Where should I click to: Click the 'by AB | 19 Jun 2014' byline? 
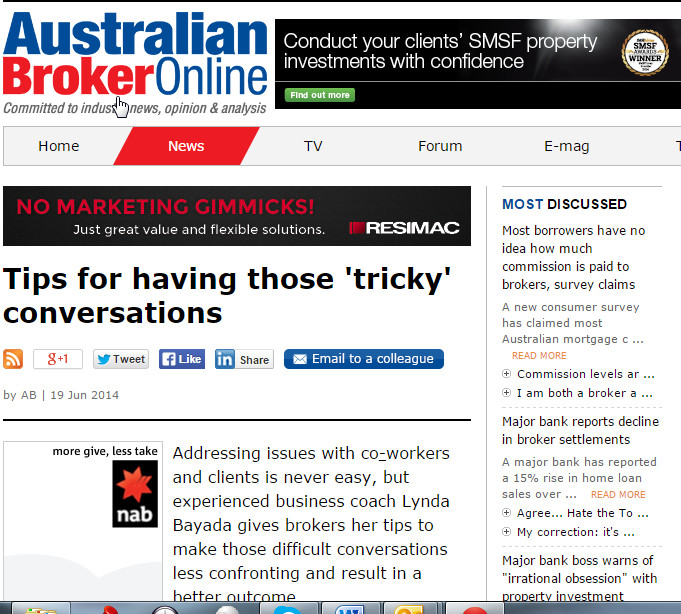(61, 395)
